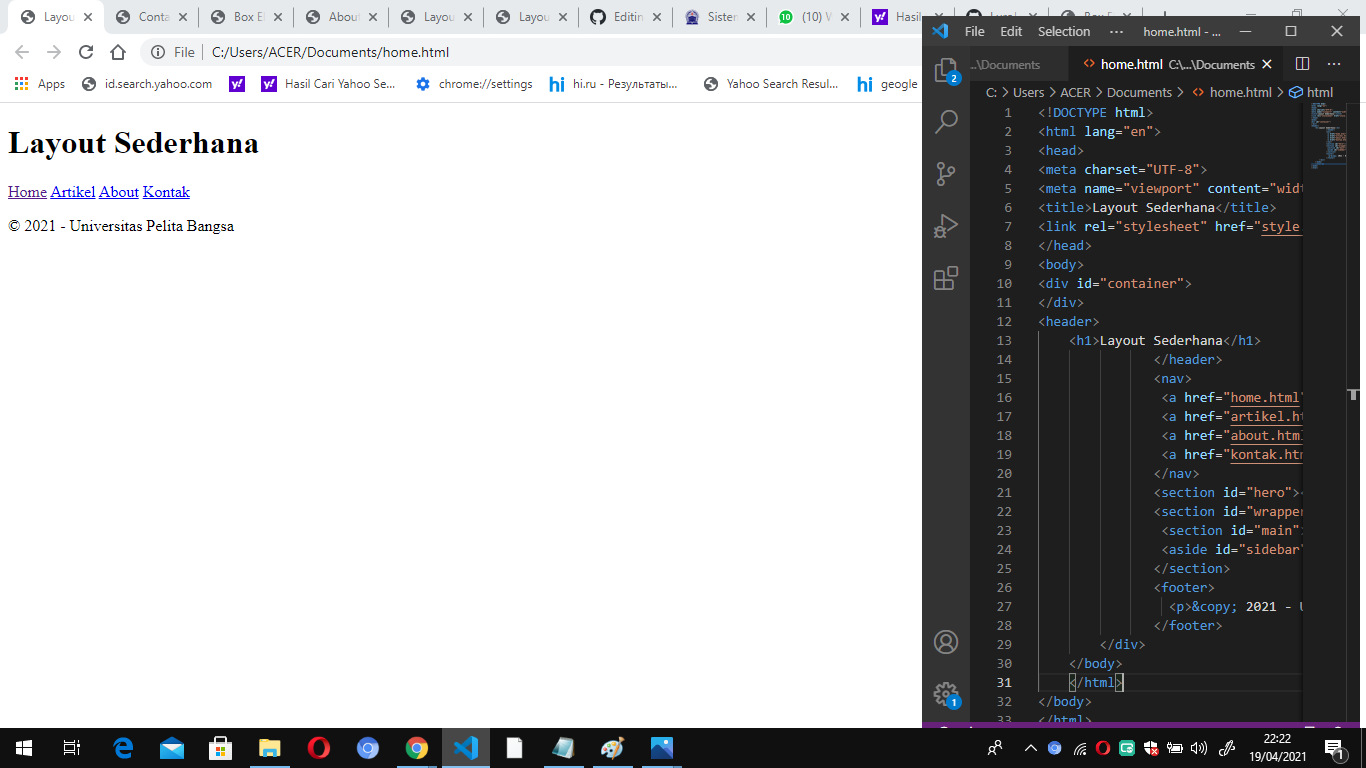Open the editor More Actions menu
The image size is (1366, 768).
coord(1333,63)
